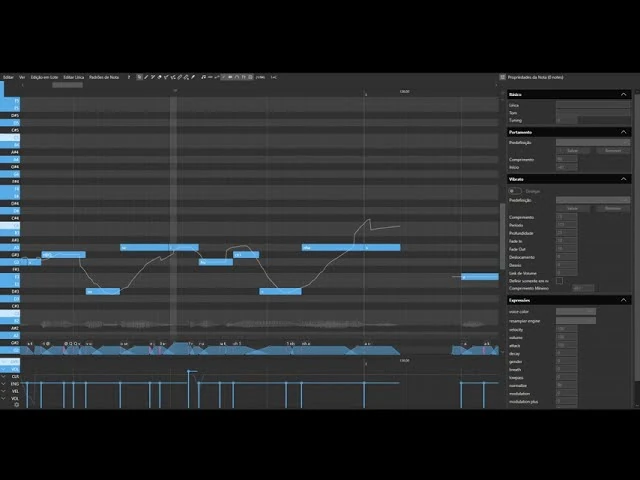The width and height of the screenshot is (640, 480).
Task: Click the Comprimento Mínimo field
Action: [x=583, y=288]
